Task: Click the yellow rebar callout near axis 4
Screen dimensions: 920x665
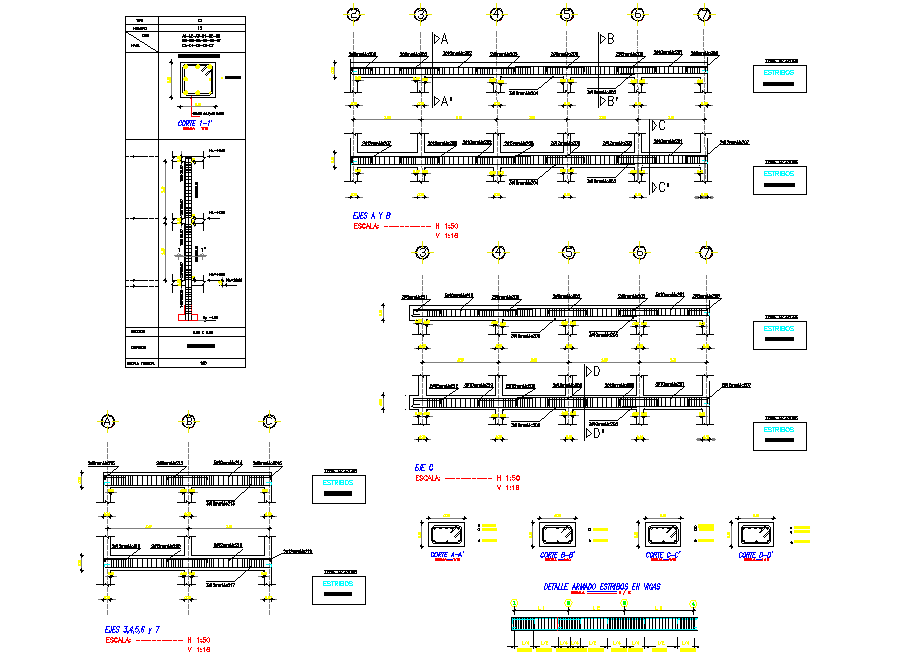Action: click(x=494, y=80)
